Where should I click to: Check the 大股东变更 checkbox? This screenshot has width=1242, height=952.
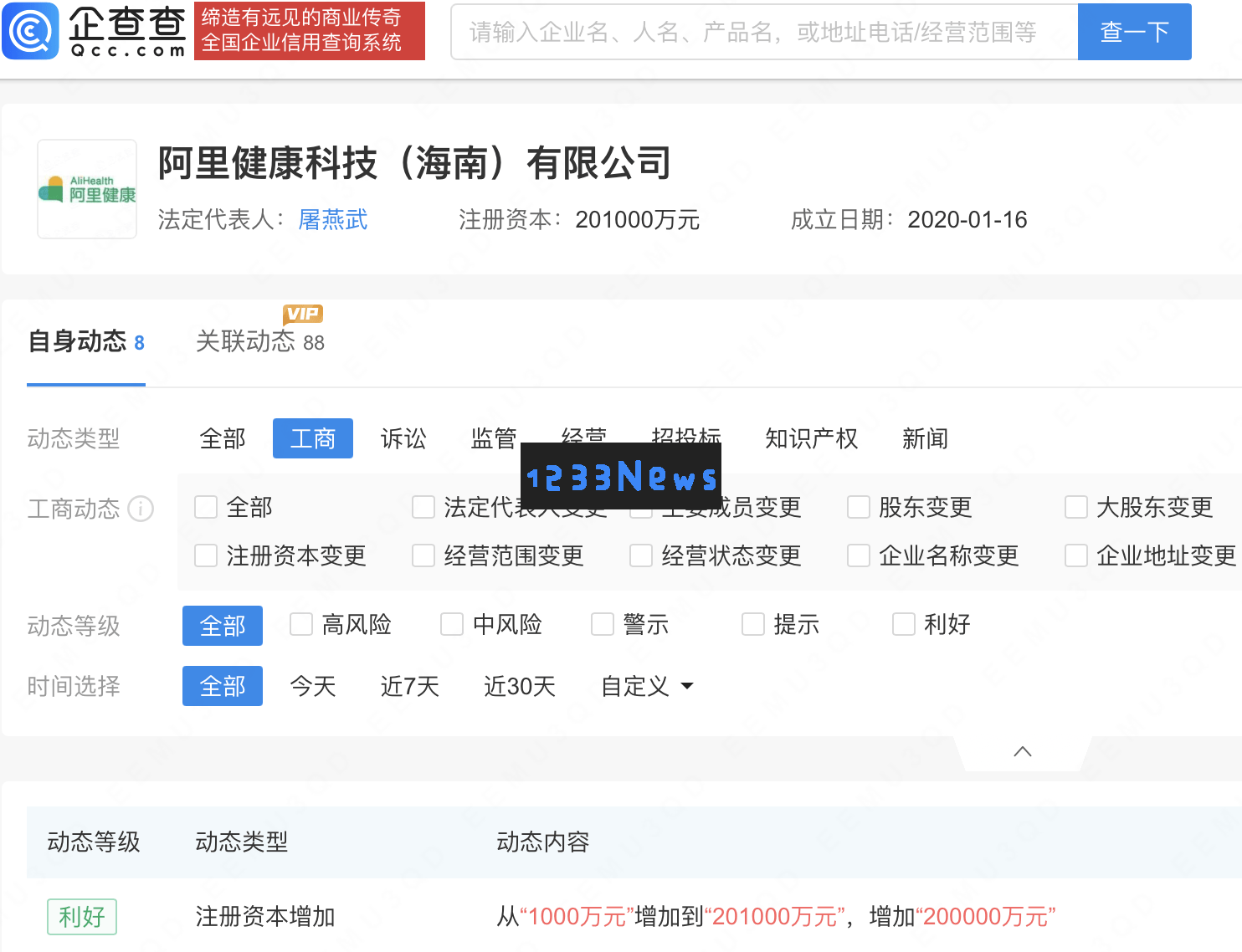(1076, 507)
